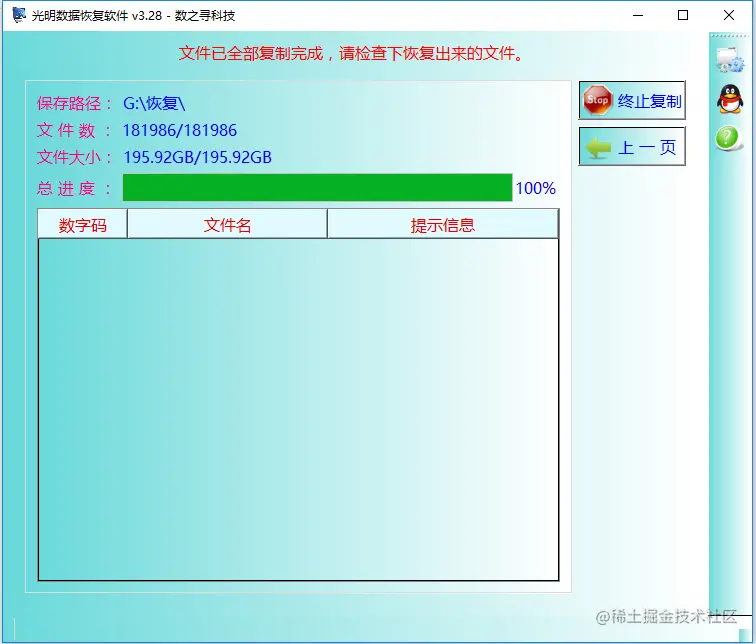The width and height of the screenshot is (756, 644).
Task: Click the 终止复制 stop button
Action: point(632,100)
